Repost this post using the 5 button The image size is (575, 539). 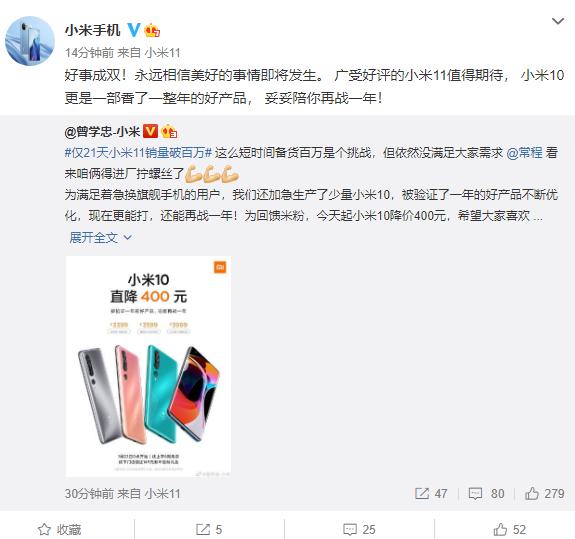[209, 529]
